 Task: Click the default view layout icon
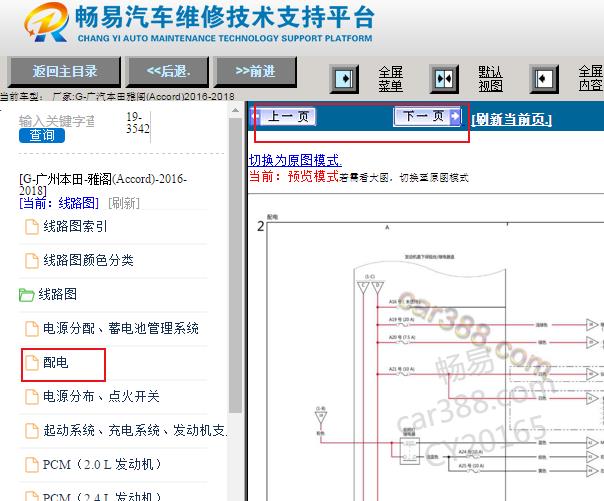tap(444, 79)
